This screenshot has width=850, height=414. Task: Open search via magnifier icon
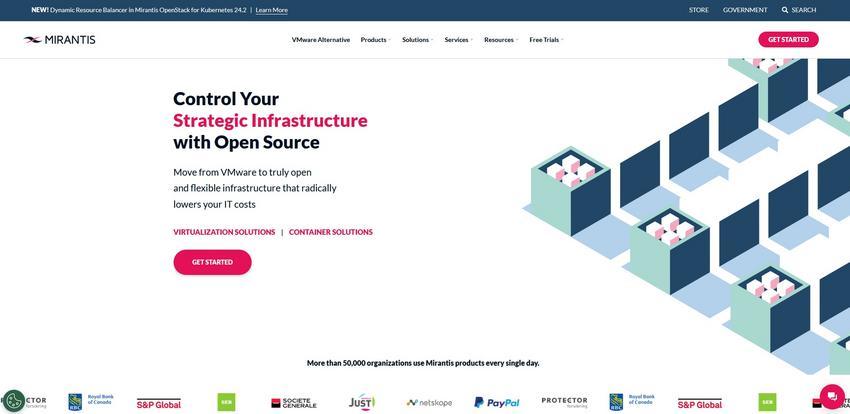tap(784, 10)
